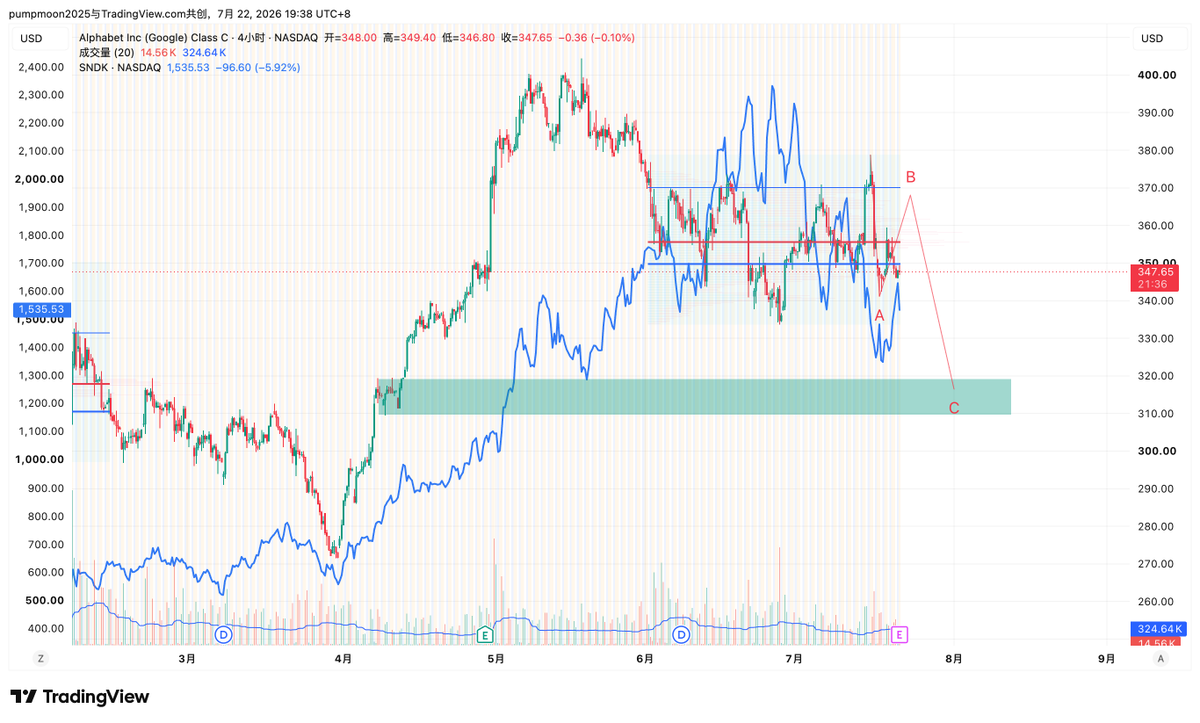
Task: Click the blue 1,535.53 SNDK price tag
Action: click(40, 311)
